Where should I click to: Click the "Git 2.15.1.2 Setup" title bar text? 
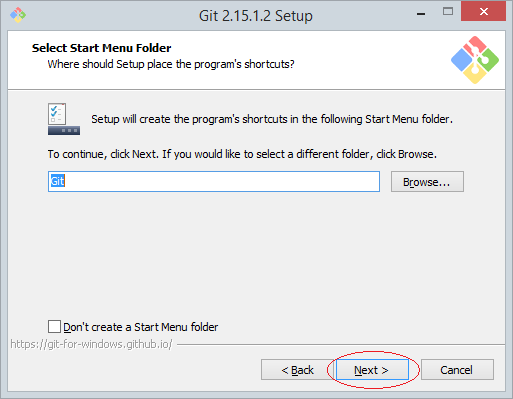[256, 15]
